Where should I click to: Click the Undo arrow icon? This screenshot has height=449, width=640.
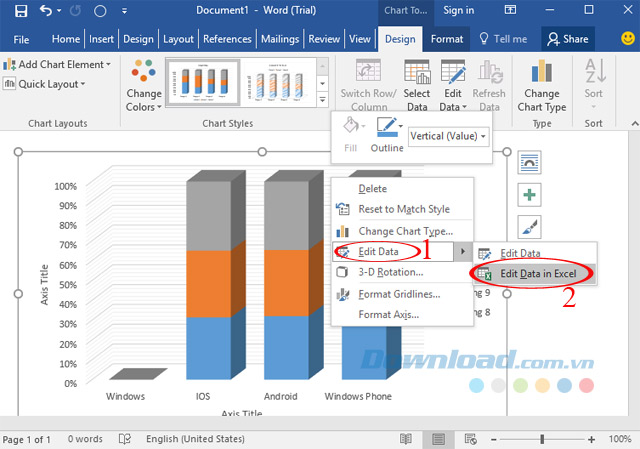click(x=46, y=12)
